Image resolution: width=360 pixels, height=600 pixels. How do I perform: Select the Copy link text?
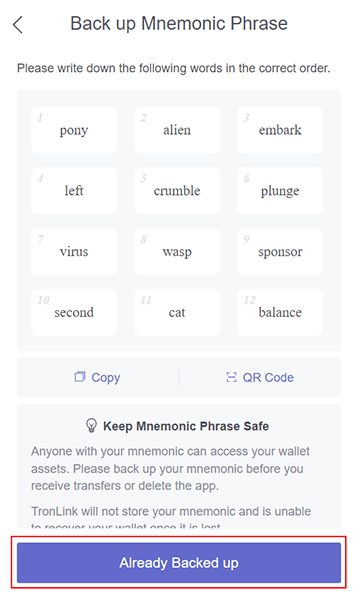pyautogui.click(x=106, y=378)
